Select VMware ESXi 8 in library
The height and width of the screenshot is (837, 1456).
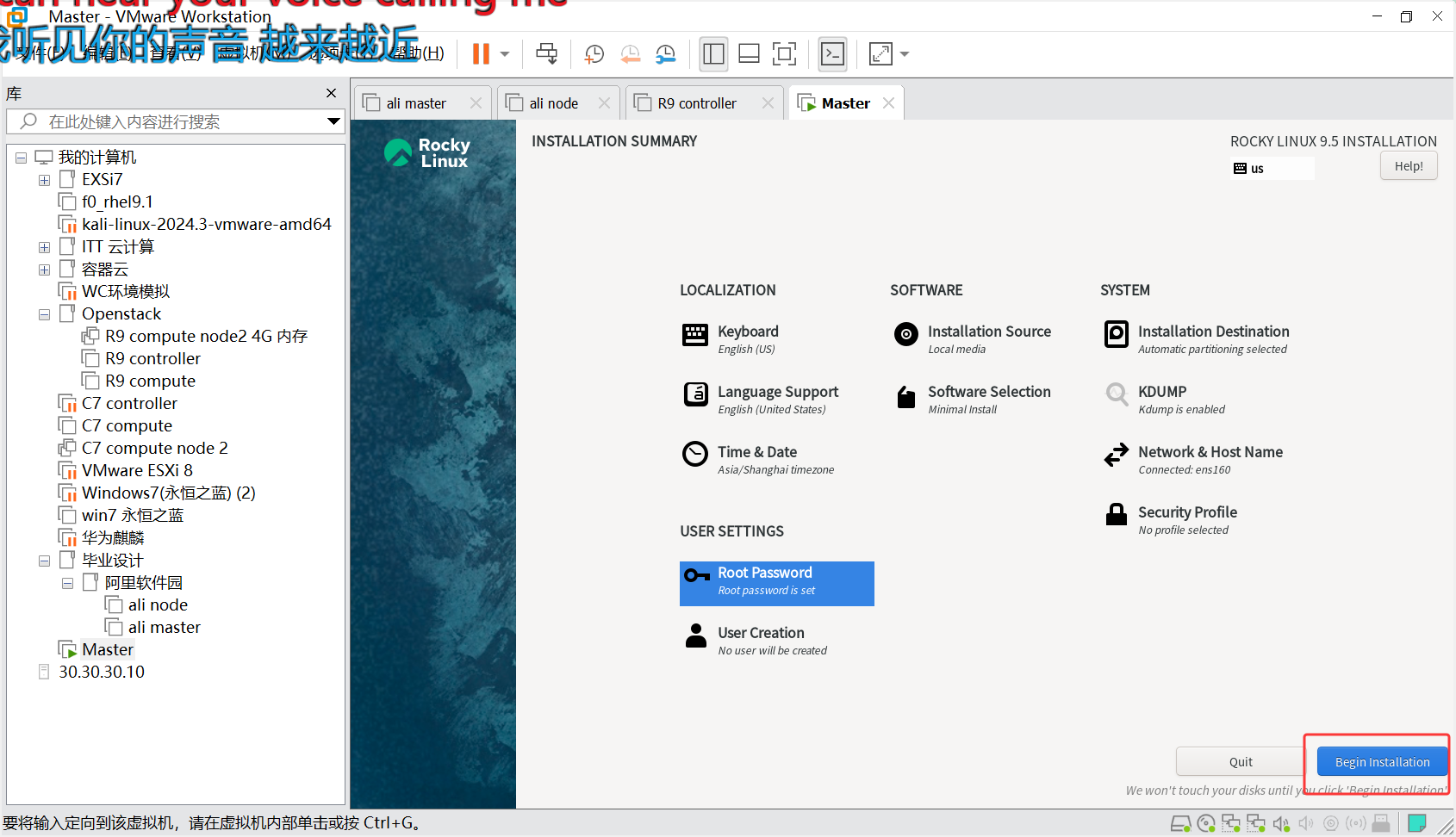[137, 471]
